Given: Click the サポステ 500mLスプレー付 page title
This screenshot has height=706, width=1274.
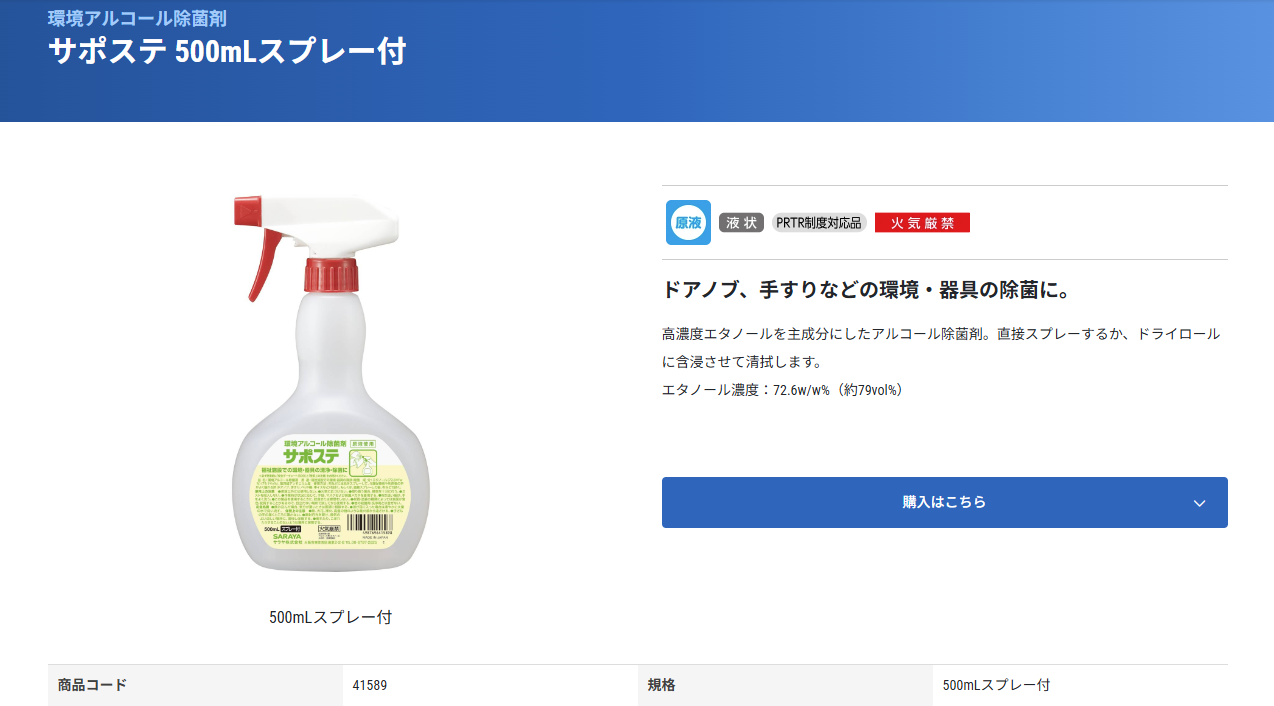Looking at the screenshot, I should pyautogui.click(x=227, y=52).
